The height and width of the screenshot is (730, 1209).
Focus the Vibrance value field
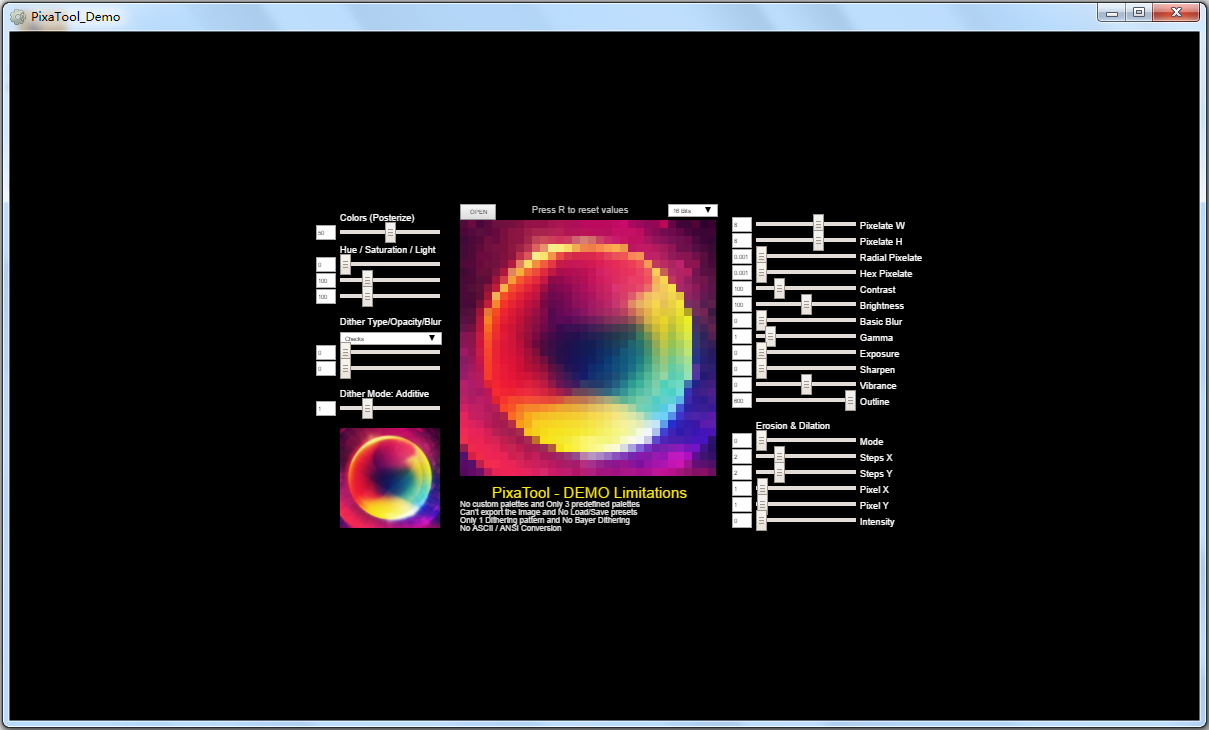pyautogui.click(x=742, y=385)
